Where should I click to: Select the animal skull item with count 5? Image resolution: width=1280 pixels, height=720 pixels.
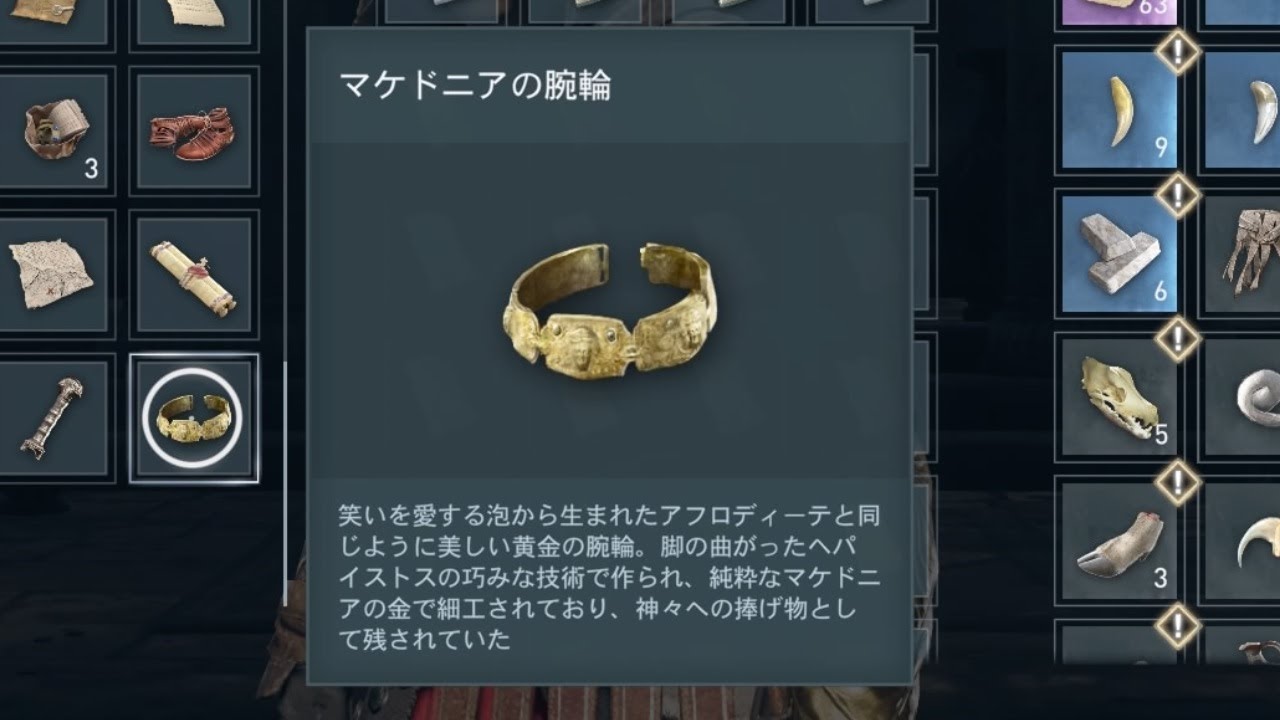[x=1119, y=397]
